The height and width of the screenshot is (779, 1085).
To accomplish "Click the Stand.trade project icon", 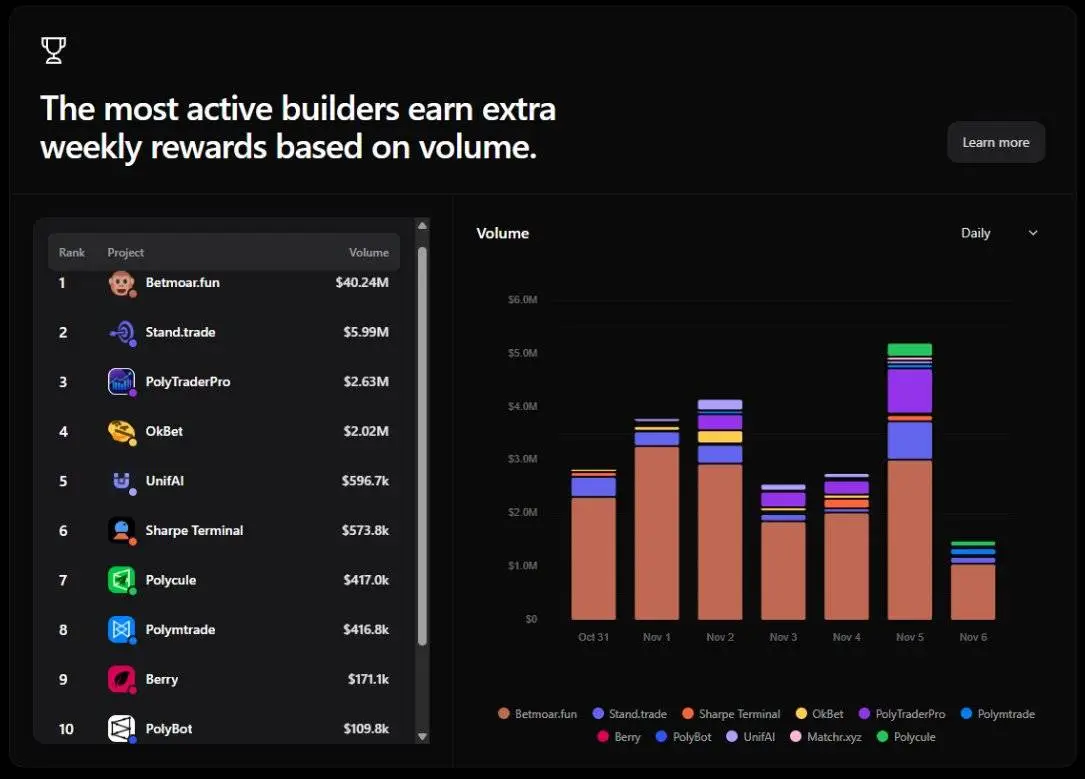I will coord(121,332).
